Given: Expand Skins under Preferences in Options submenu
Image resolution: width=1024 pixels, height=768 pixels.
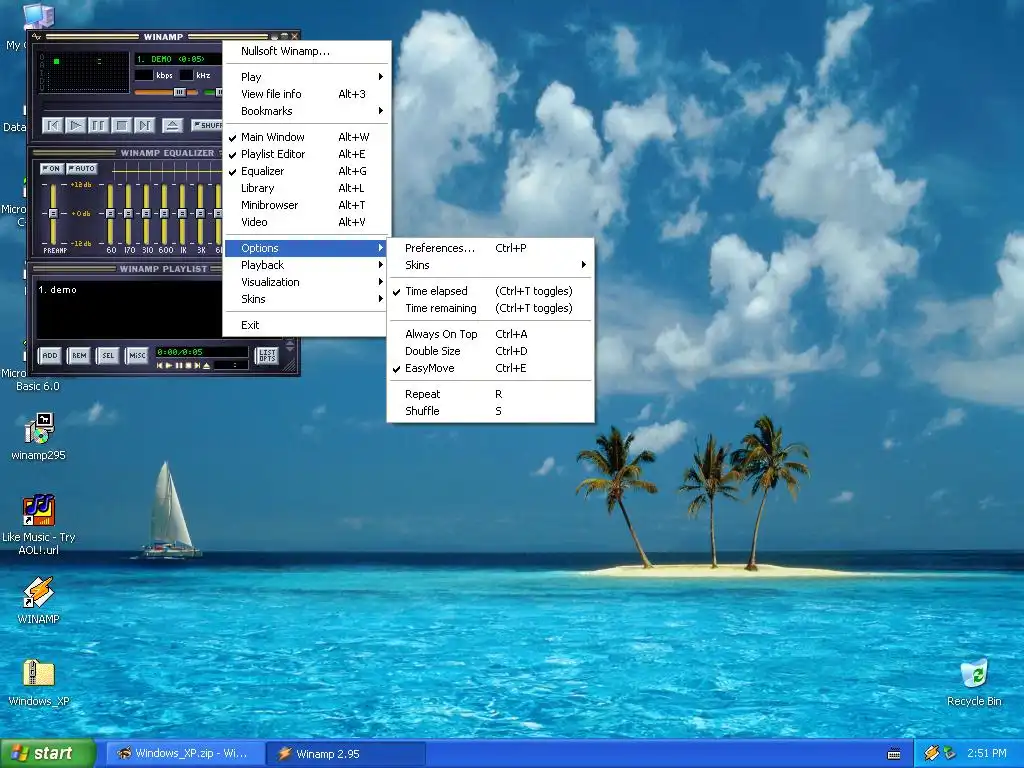Looking at the screenshot, I should (490, 265).
